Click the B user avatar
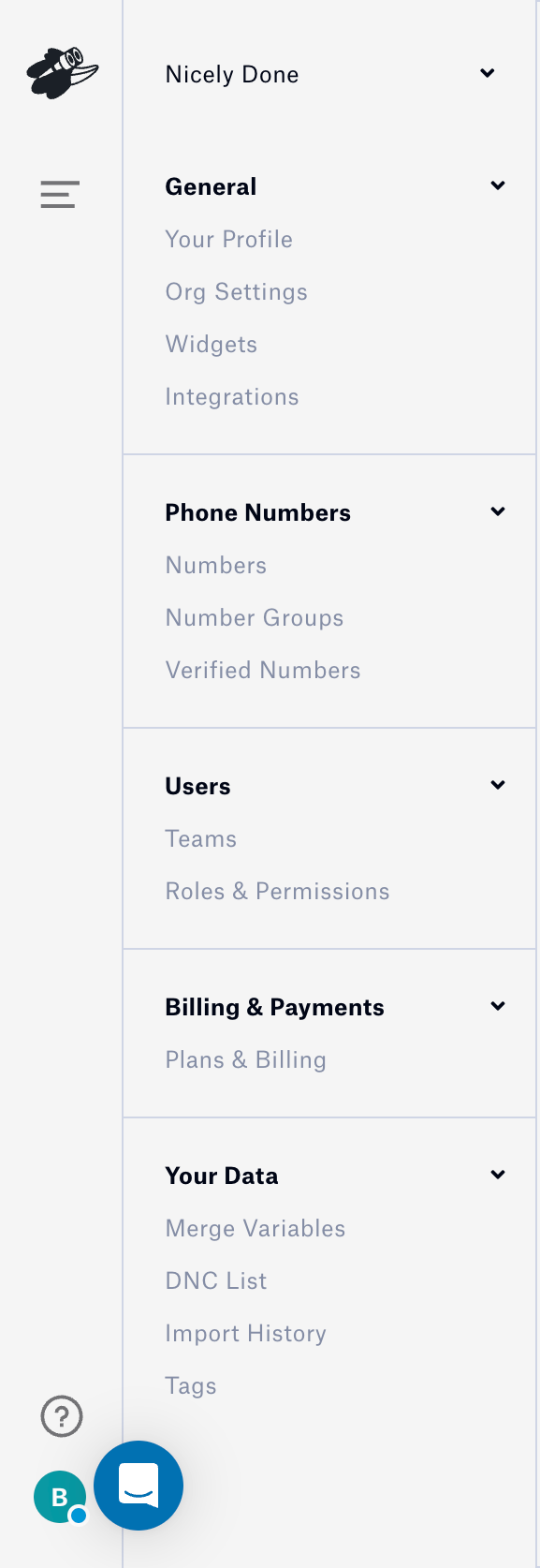The height and width of the screenshot is (1568, 540). [x=59, y=1495]
